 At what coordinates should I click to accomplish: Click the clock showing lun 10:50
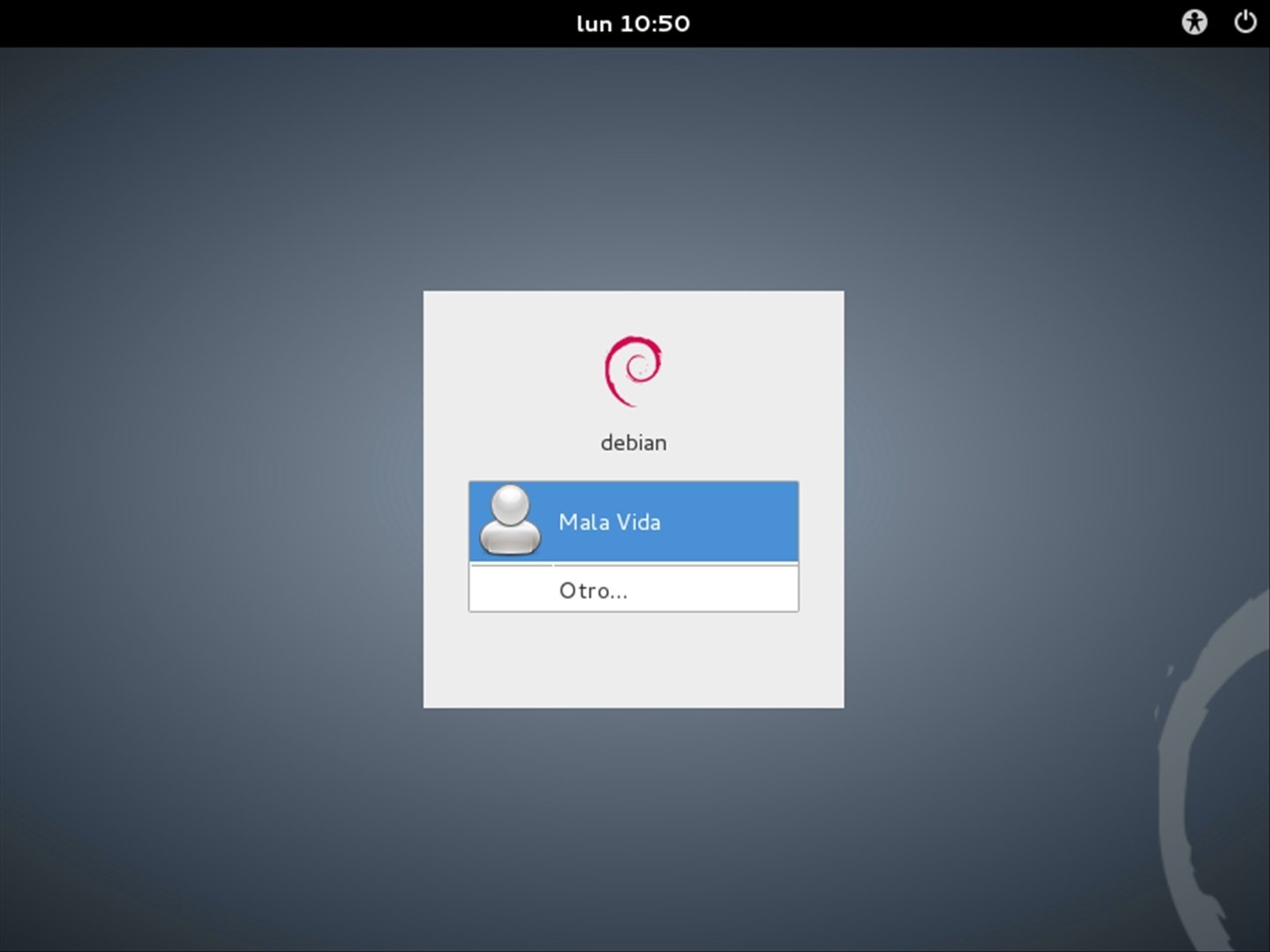633,24
